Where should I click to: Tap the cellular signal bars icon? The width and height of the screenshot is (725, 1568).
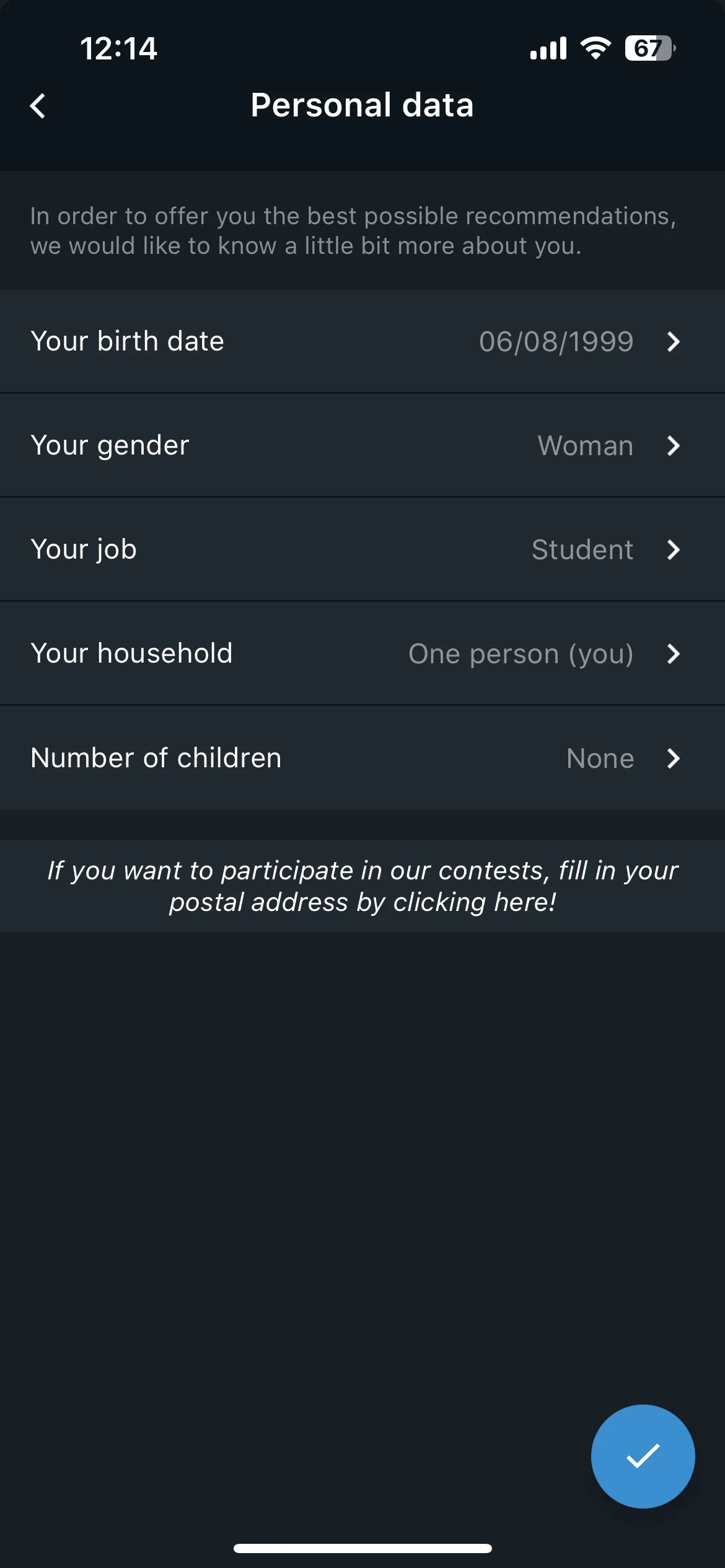[548, 48]
